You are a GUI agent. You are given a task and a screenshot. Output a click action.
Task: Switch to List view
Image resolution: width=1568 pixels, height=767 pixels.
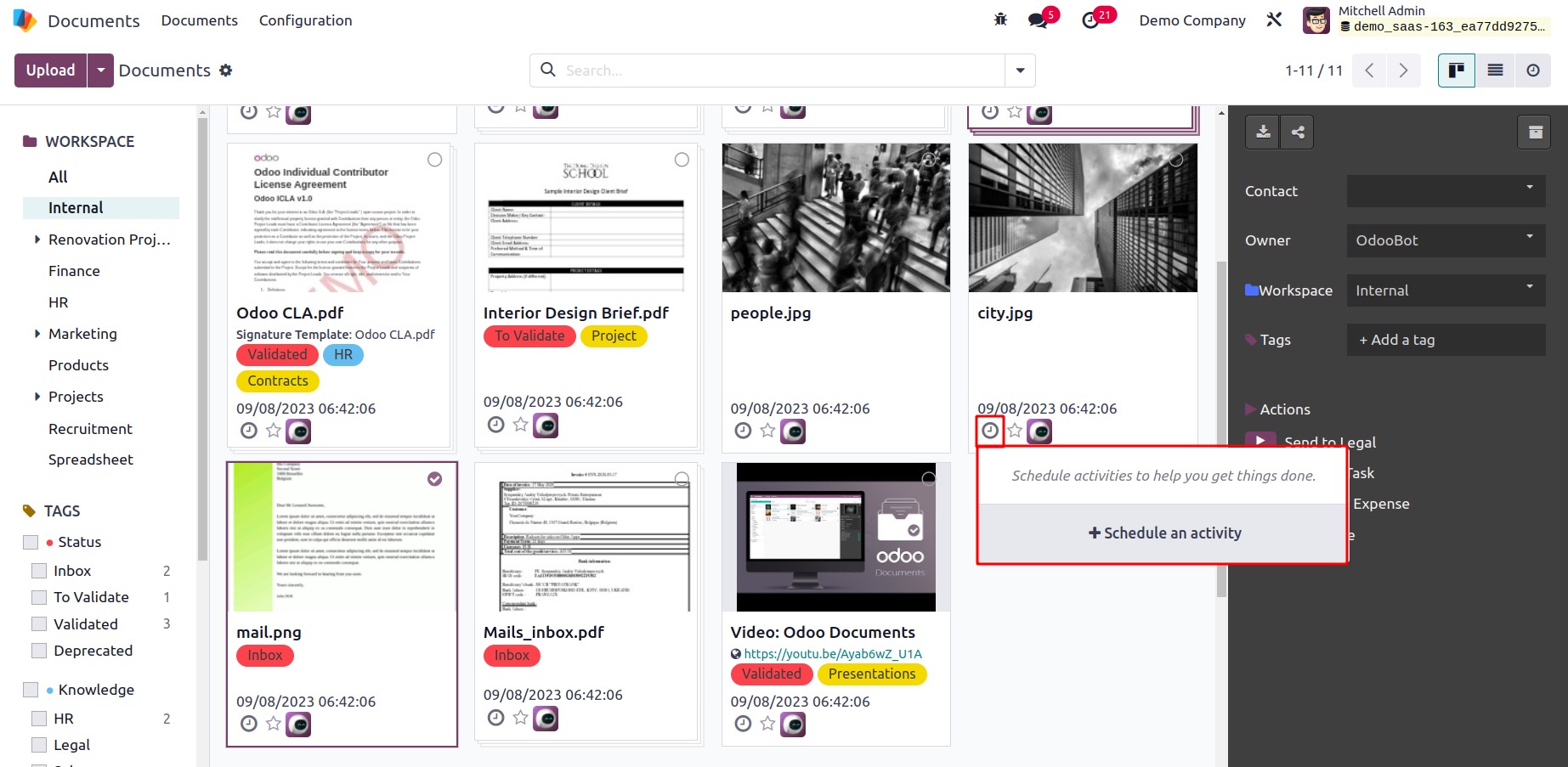(x=1495, y=70)
